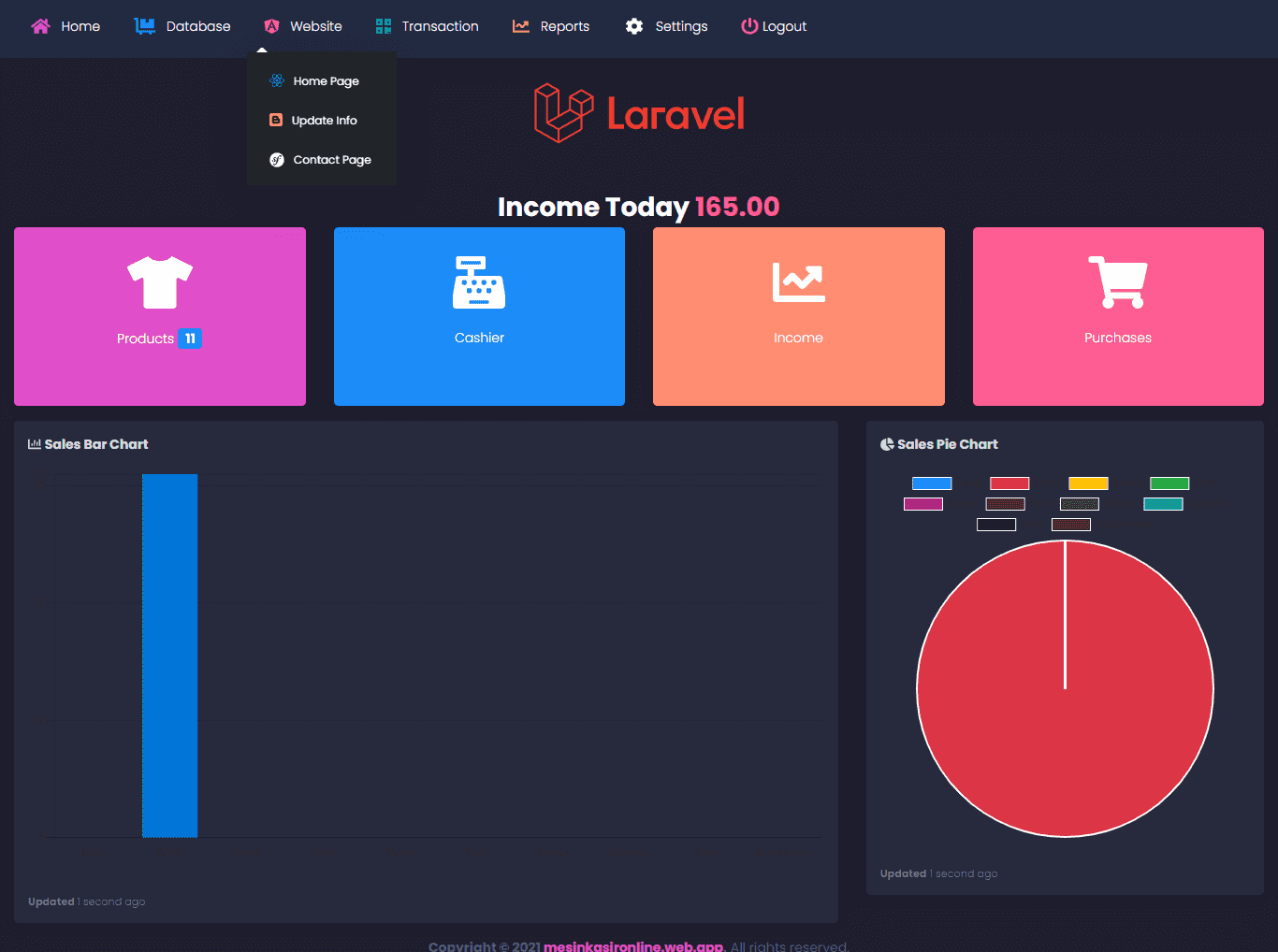Toggle the magenta Shoes legend swatch
1278x952 pixels.
pos(923,504)
